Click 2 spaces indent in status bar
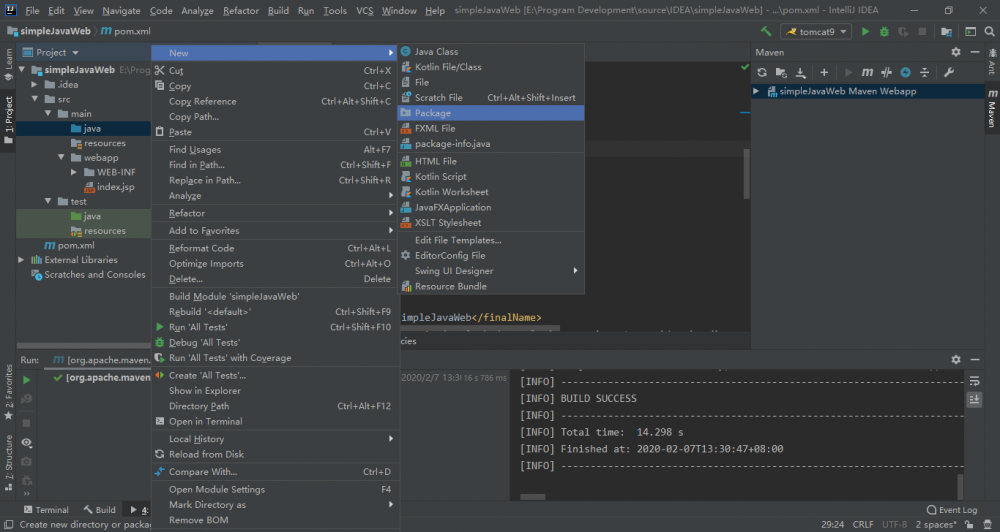1000x532 pixels. pyautogui.click(x=936, y=524)
